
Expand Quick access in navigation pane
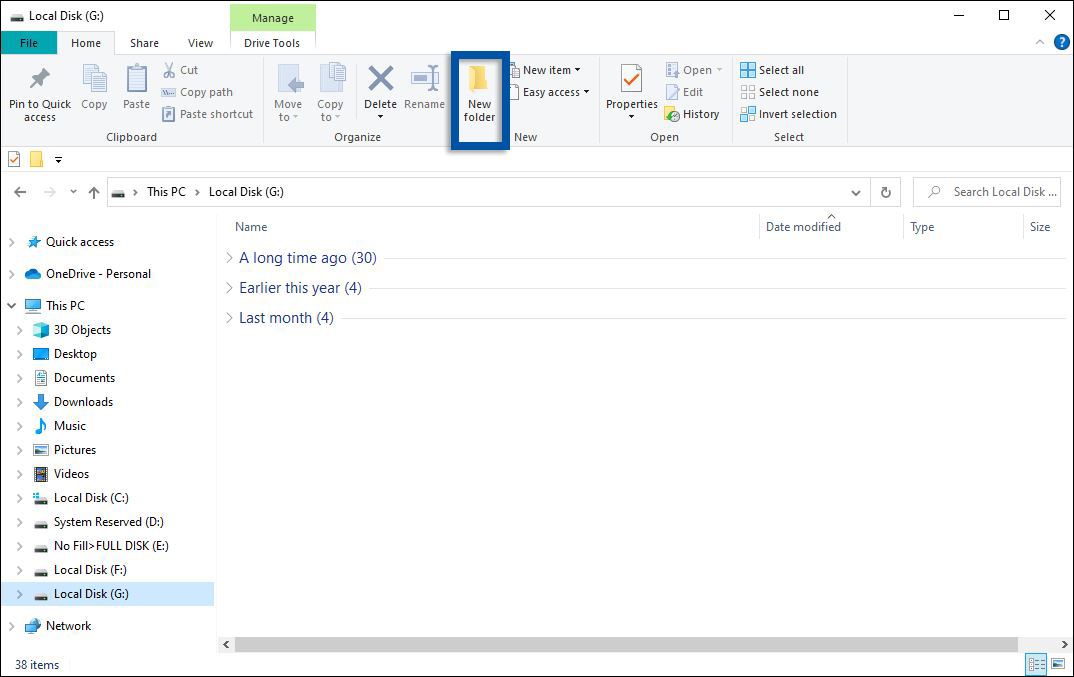coord(12,242)
